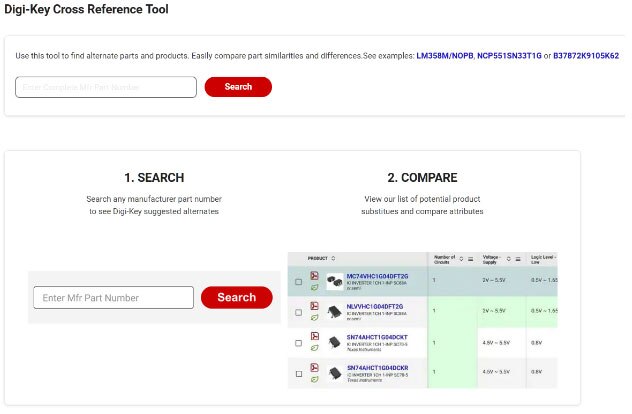The width and height of the screenshot is (632, 414).
Task: Open PDF datasheet icon for SN74AHCT1G04DCKT
Action: coord(315,336)
